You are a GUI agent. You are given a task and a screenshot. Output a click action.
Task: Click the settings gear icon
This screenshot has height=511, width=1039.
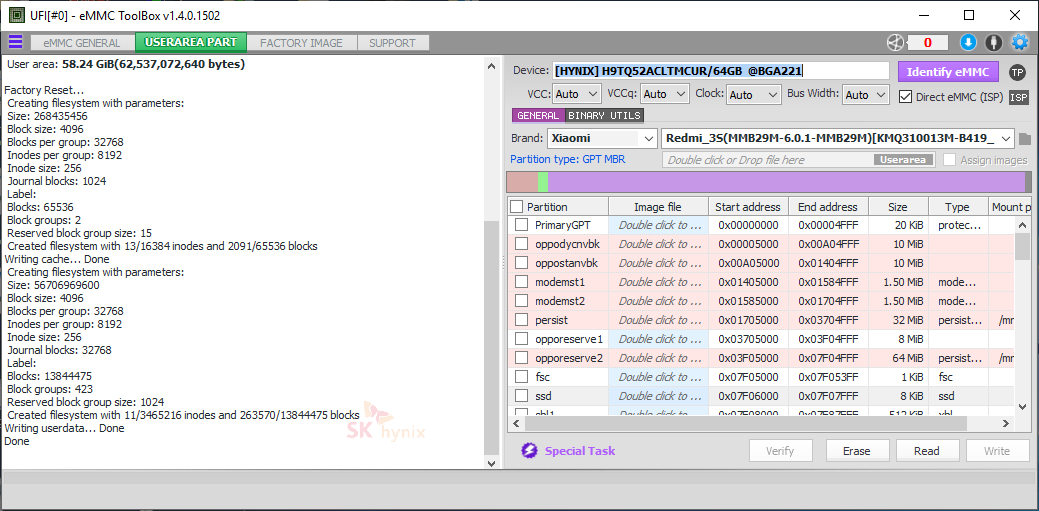pyautogui.click(x=1019, y=42)
